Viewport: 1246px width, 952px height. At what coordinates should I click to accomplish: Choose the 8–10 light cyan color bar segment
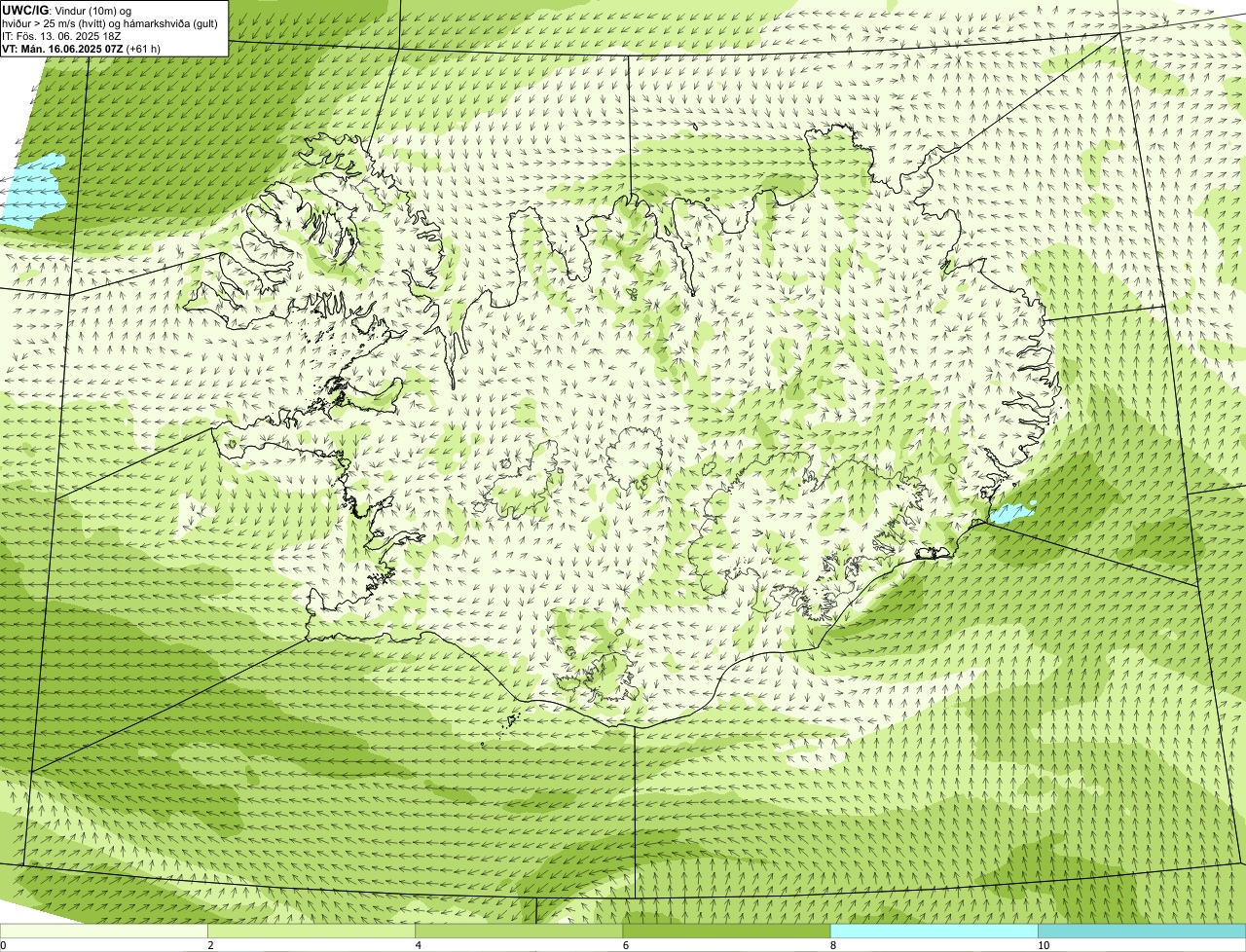[x=934, y=931]
